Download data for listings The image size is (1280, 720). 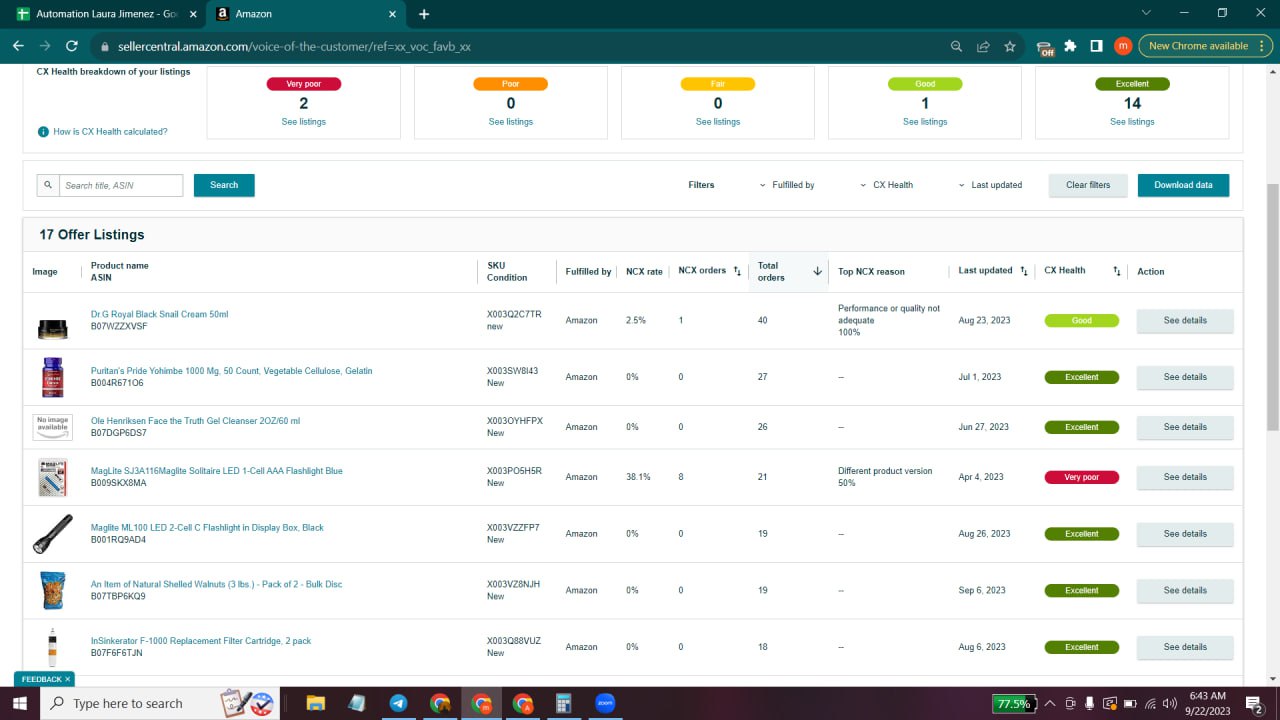click(1183, 185)
